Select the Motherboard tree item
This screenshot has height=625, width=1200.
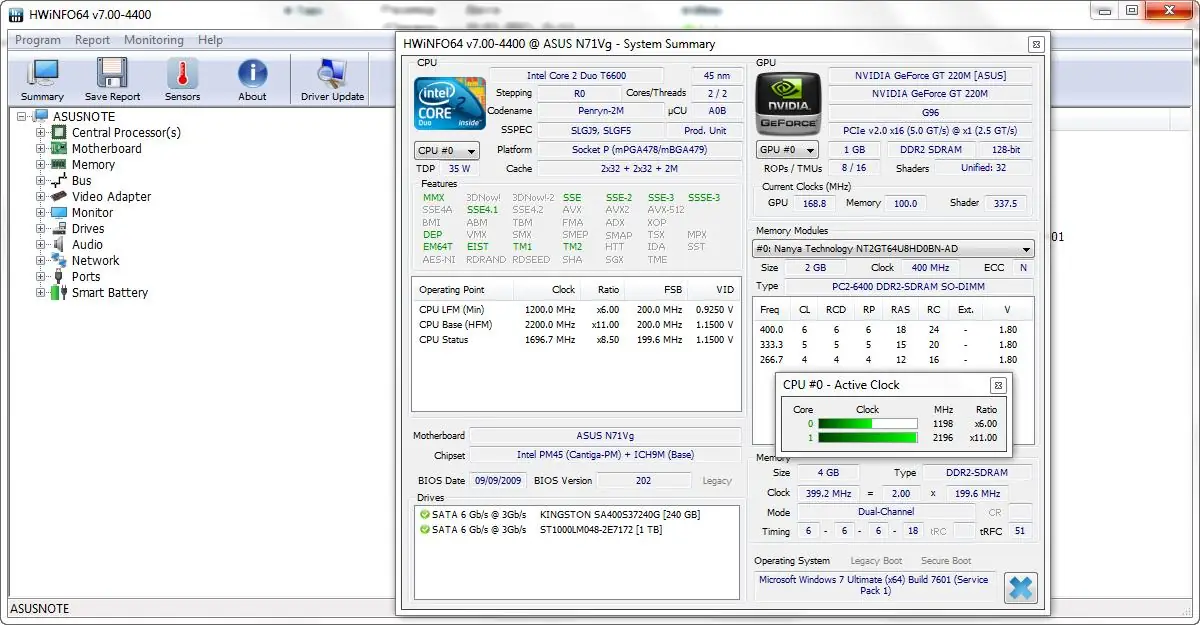106,149
